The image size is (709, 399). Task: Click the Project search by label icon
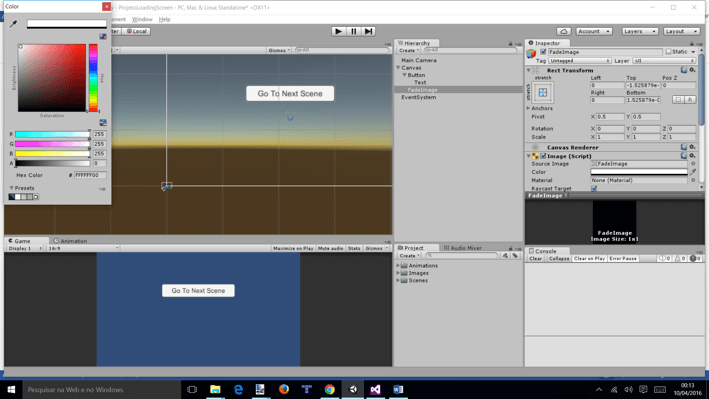515,256
